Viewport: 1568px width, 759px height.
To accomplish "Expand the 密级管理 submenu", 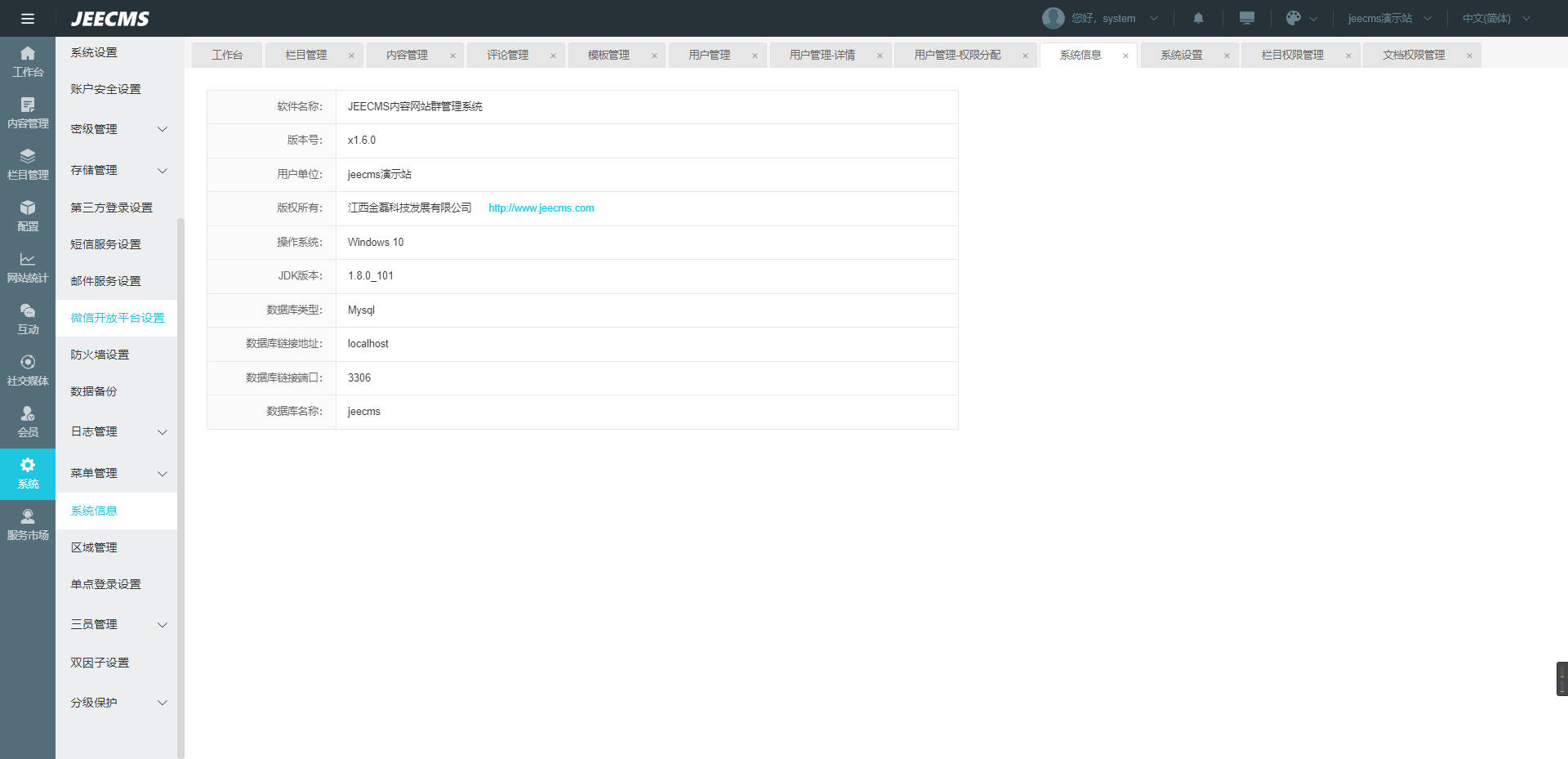I will click(163, 129).
